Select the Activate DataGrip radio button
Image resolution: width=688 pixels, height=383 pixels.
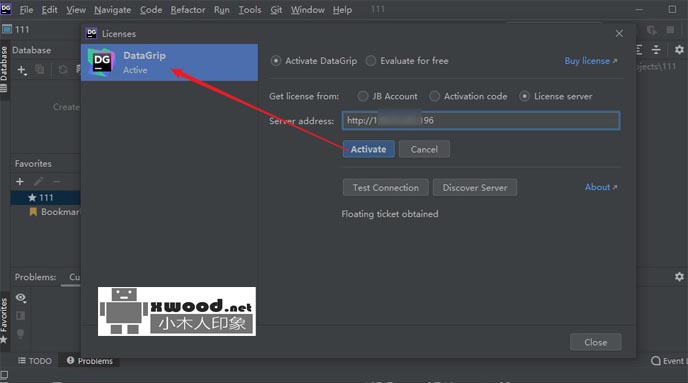[x=276, y=61]
